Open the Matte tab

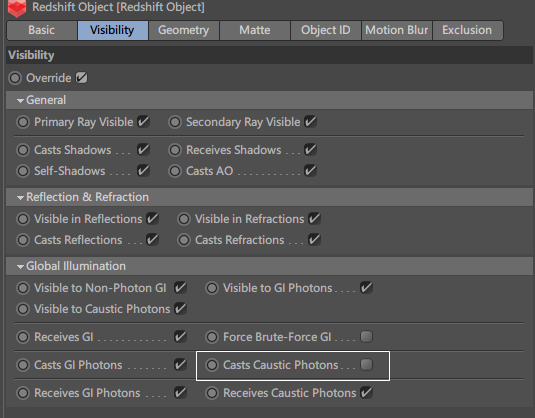(255, 30)
